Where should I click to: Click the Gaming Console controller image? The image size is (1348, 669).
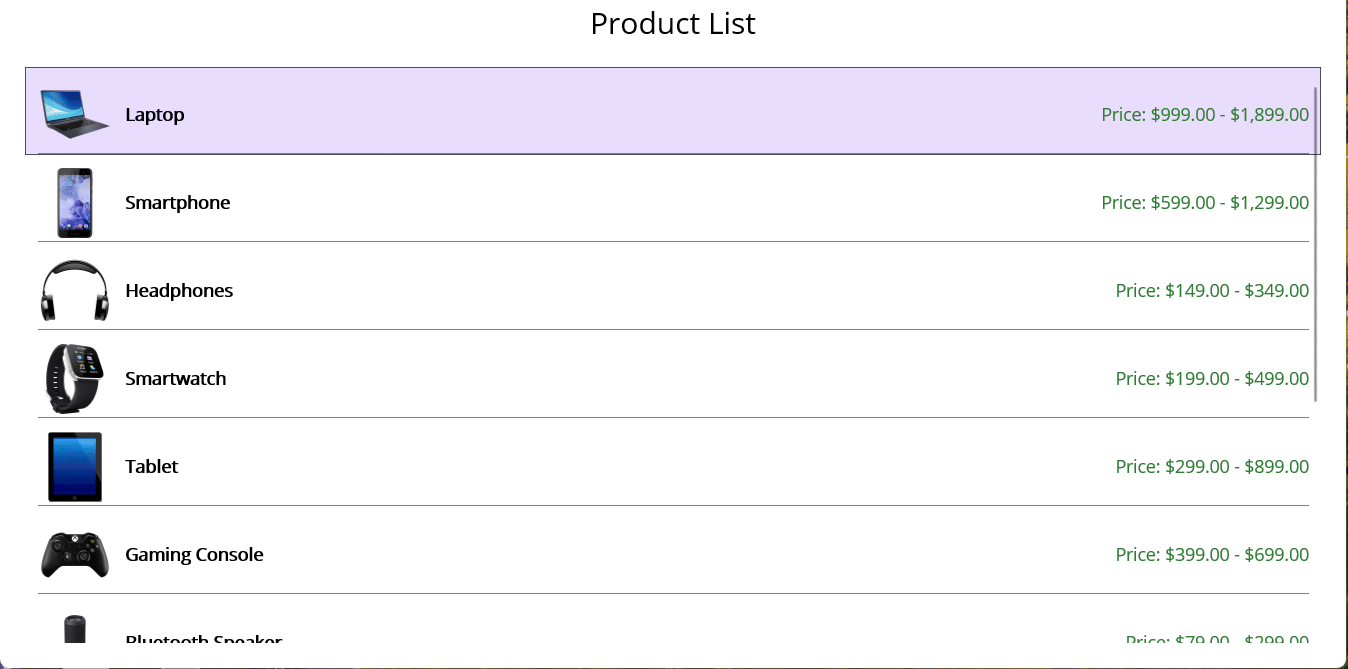(74, 554)
